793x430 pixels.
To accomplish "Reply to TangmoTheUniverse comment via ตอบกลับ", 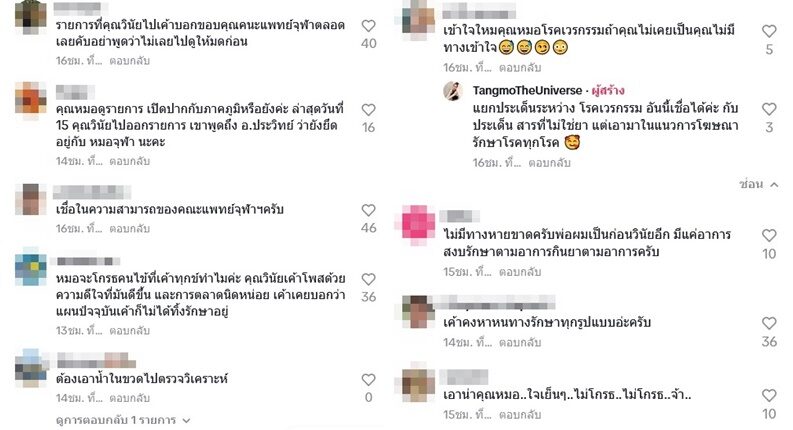I will 549,163.
